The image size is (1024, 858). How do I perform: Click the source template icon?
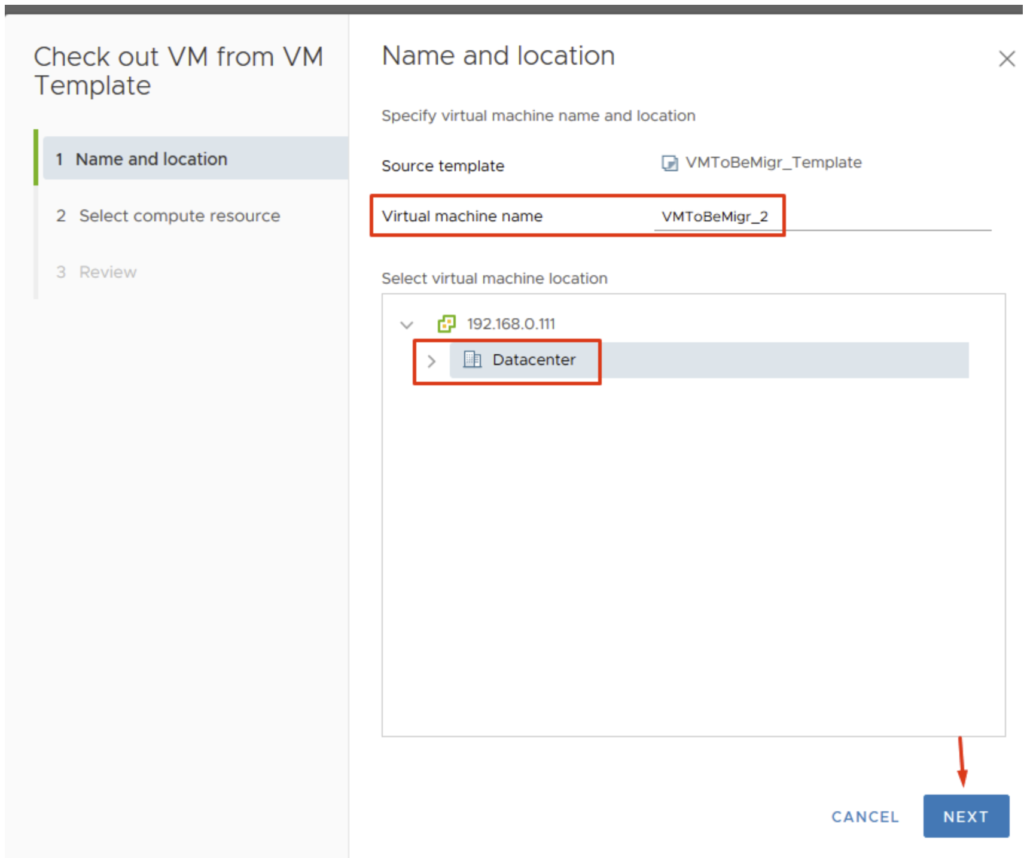click(669, 163)
